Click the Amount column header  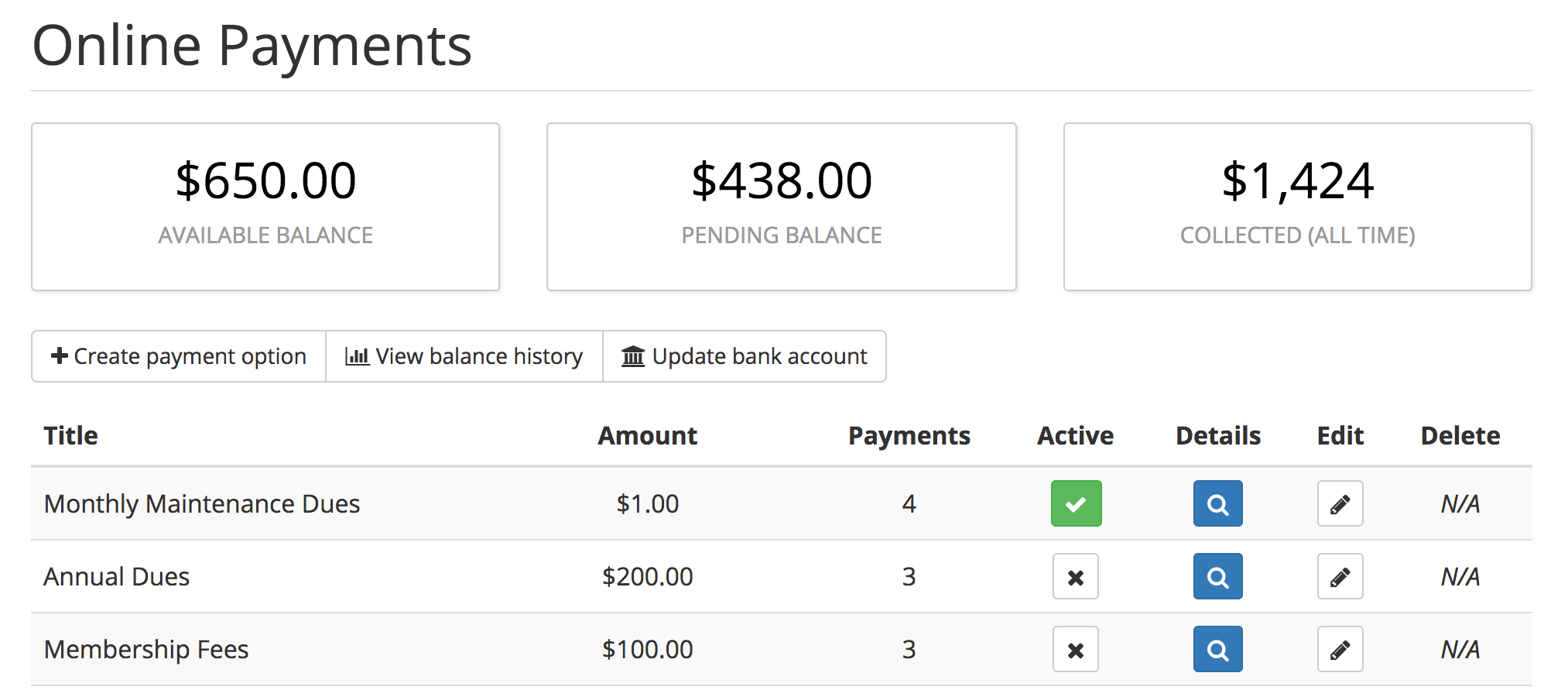coord(647,436)
